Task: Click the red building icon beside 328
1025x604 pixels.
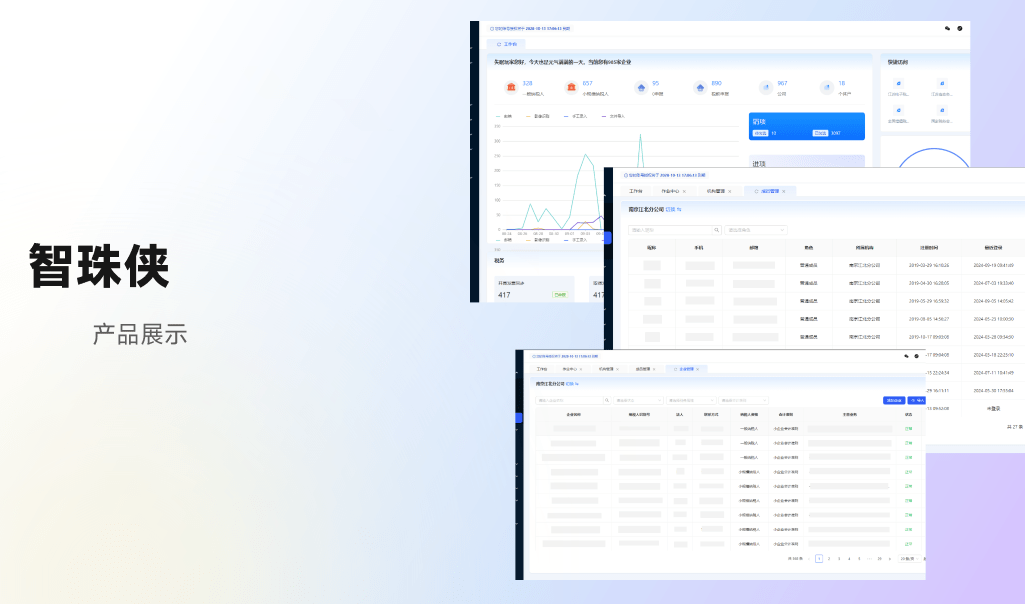Action: pyautogui.click(x=511, y=88)
